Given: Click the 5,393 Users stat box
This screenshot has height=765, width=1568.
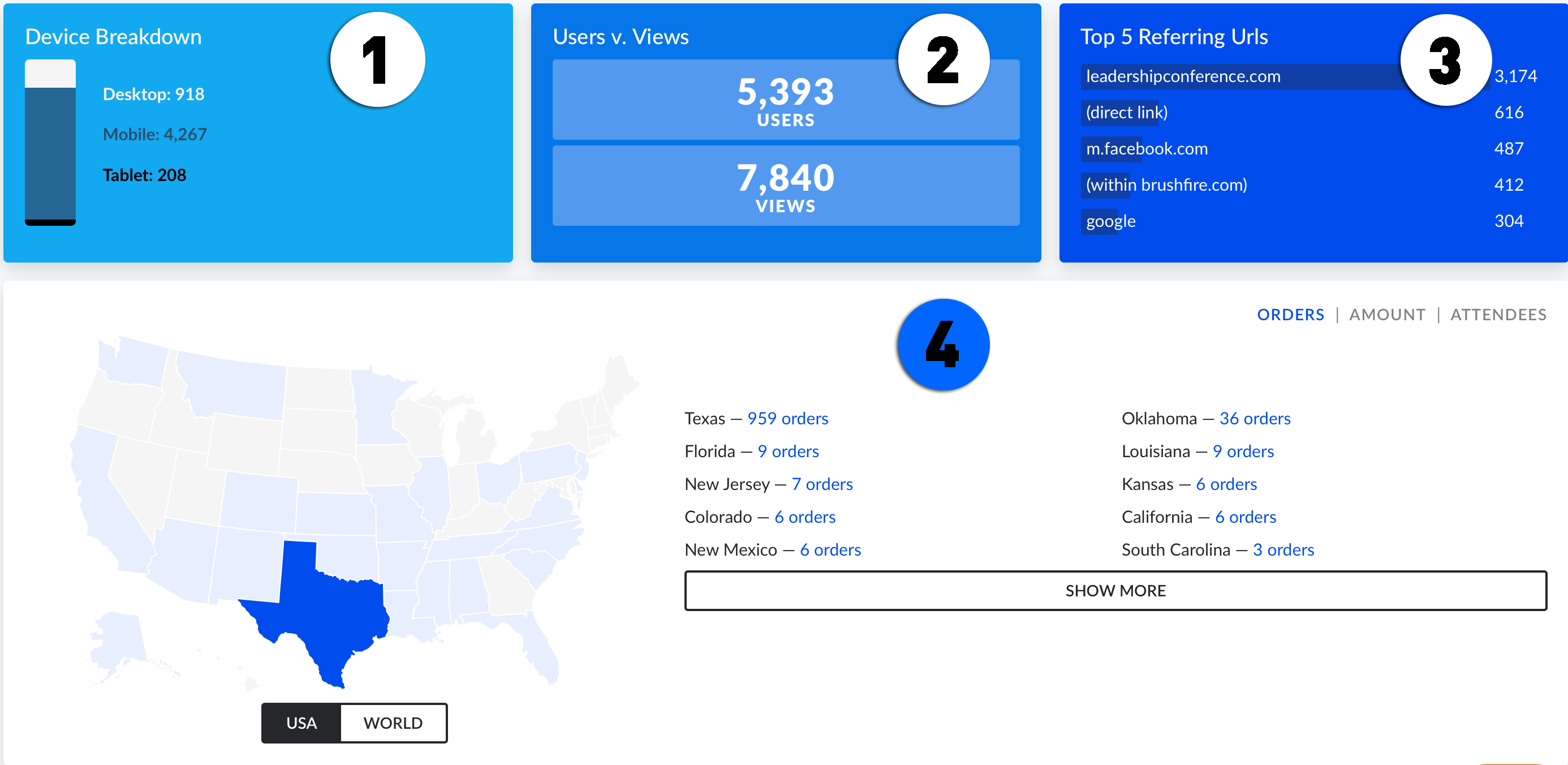Looking at the screenshot, I should [x=785, y=100].
